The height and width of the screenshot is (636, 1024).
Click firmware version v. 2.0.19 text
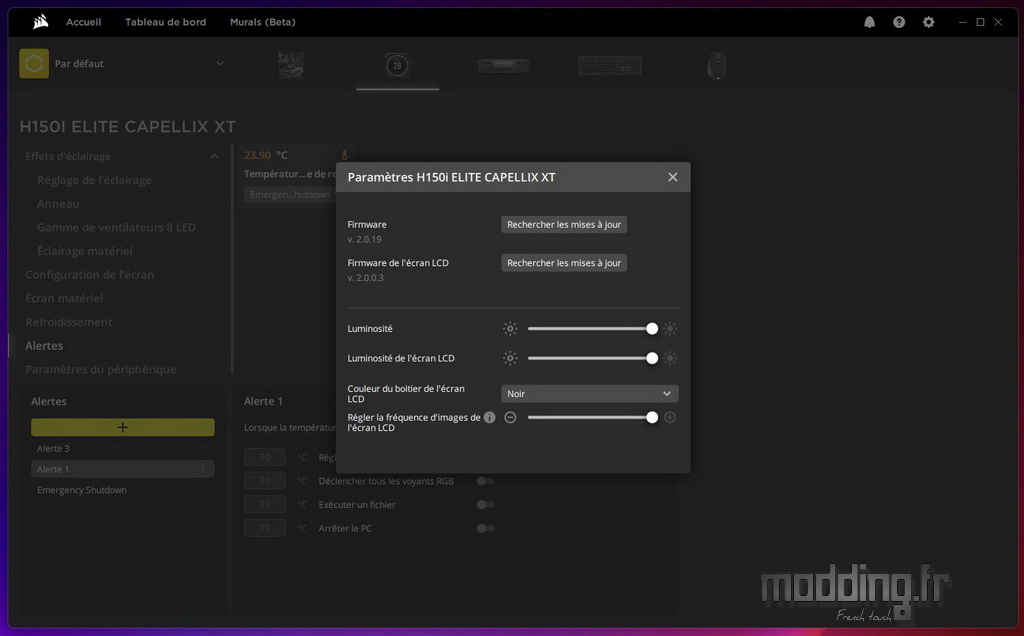[x=364, y=239]
